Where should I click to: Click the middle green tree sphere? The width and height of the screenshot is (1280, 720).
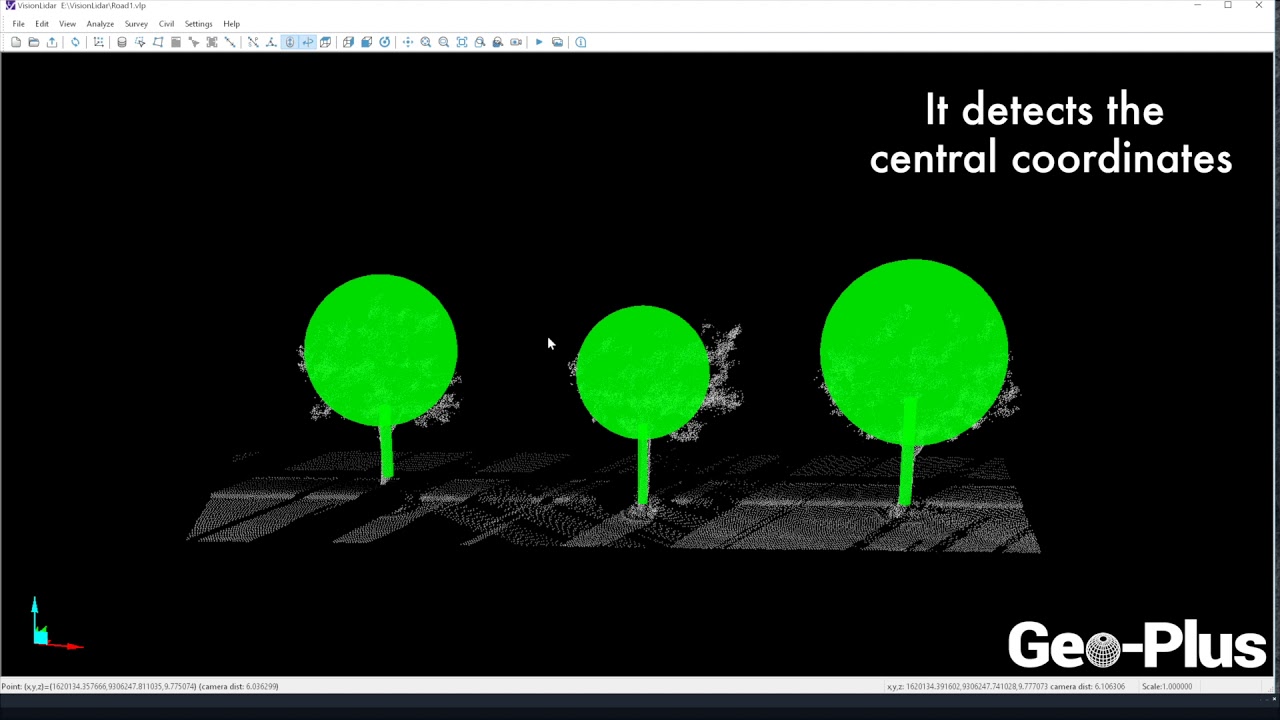[x=643, y=372]
